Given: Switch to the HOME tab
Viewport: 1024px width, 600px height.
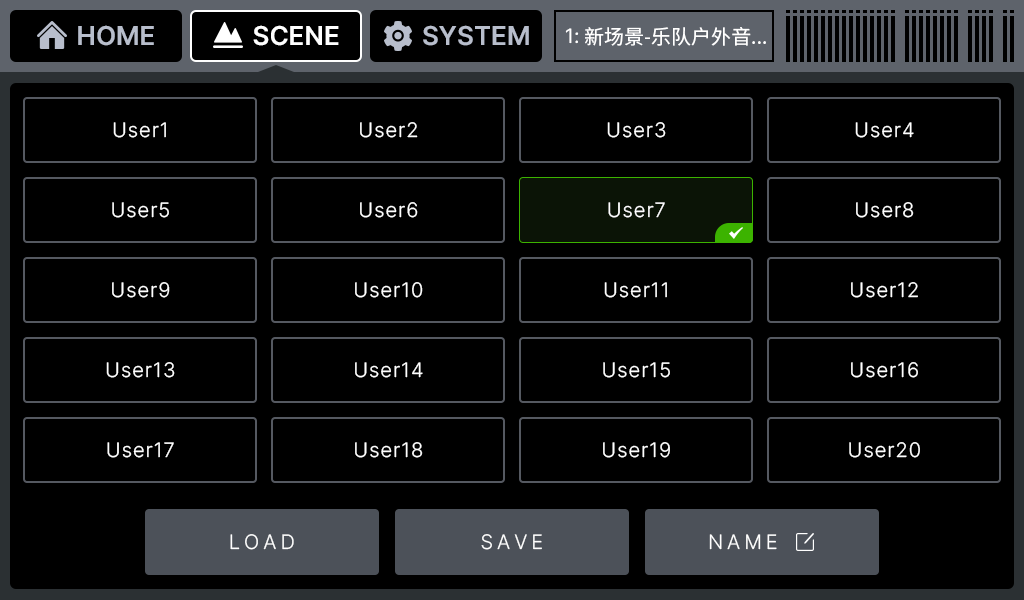Looking at the screenshot, I should [95, 35].
